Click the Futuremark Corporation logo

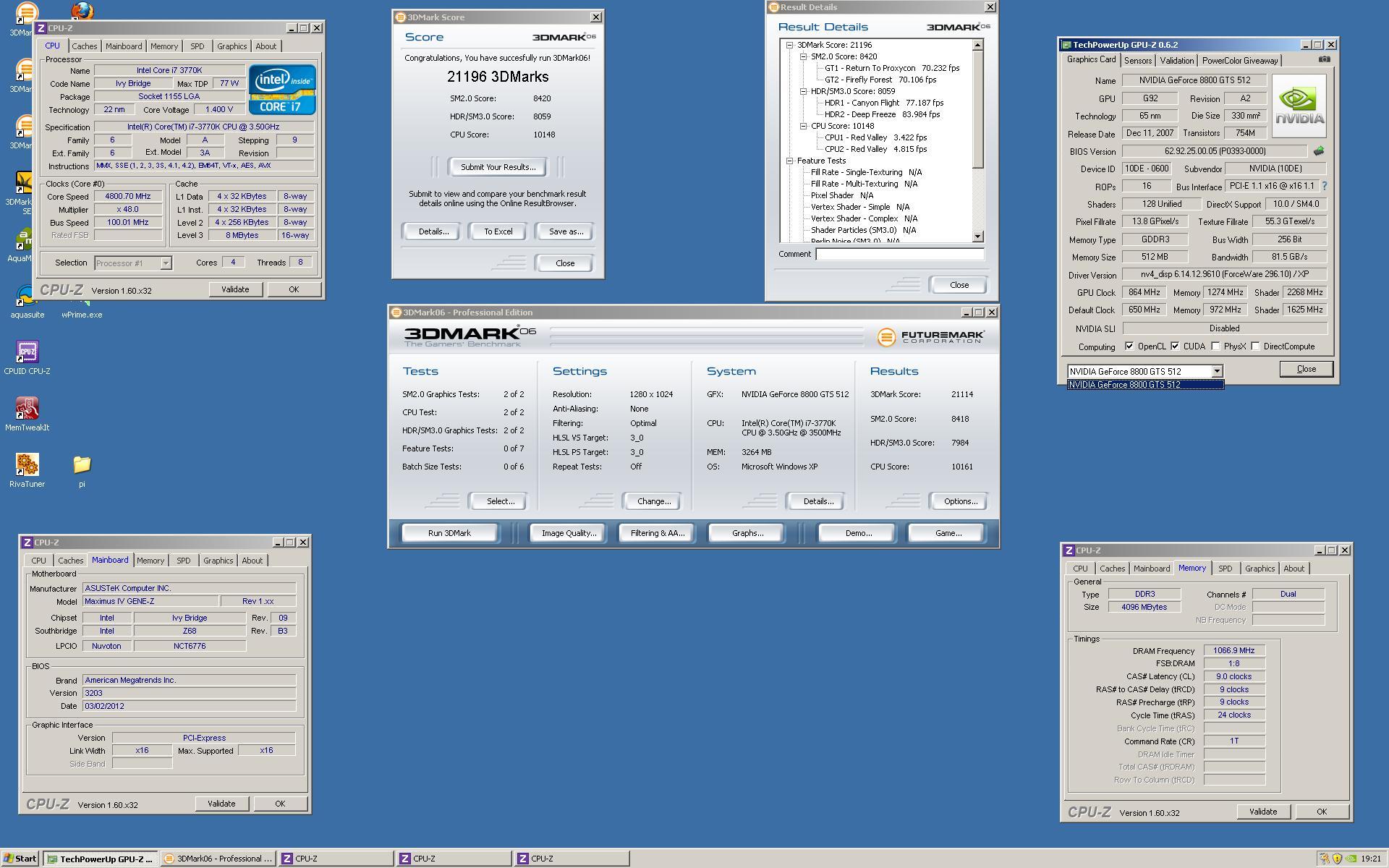point(930,337)
